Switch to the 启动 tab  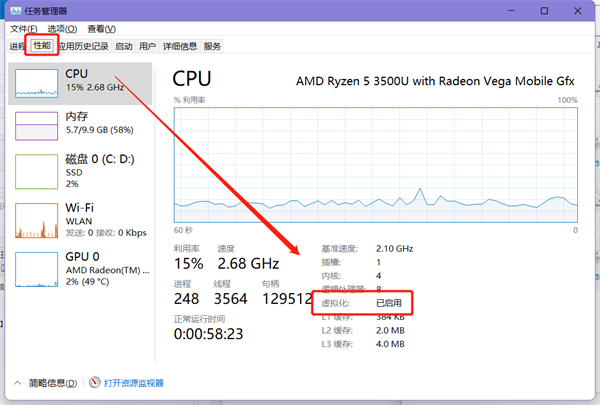pos(124,46)
